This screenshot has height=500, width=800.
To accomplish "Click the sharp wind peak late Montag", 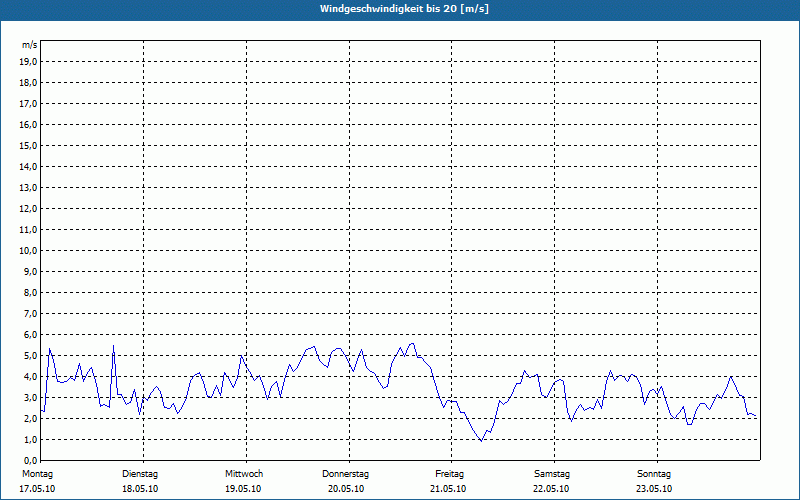I will tap(113, 346).
